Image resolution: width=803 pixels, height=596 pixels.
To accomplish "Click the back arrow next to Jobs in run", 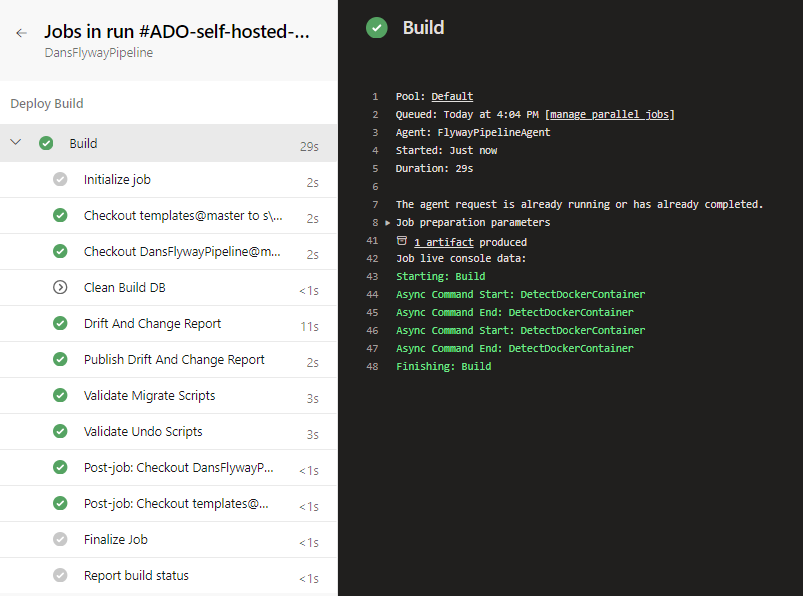I will [21, 33].
